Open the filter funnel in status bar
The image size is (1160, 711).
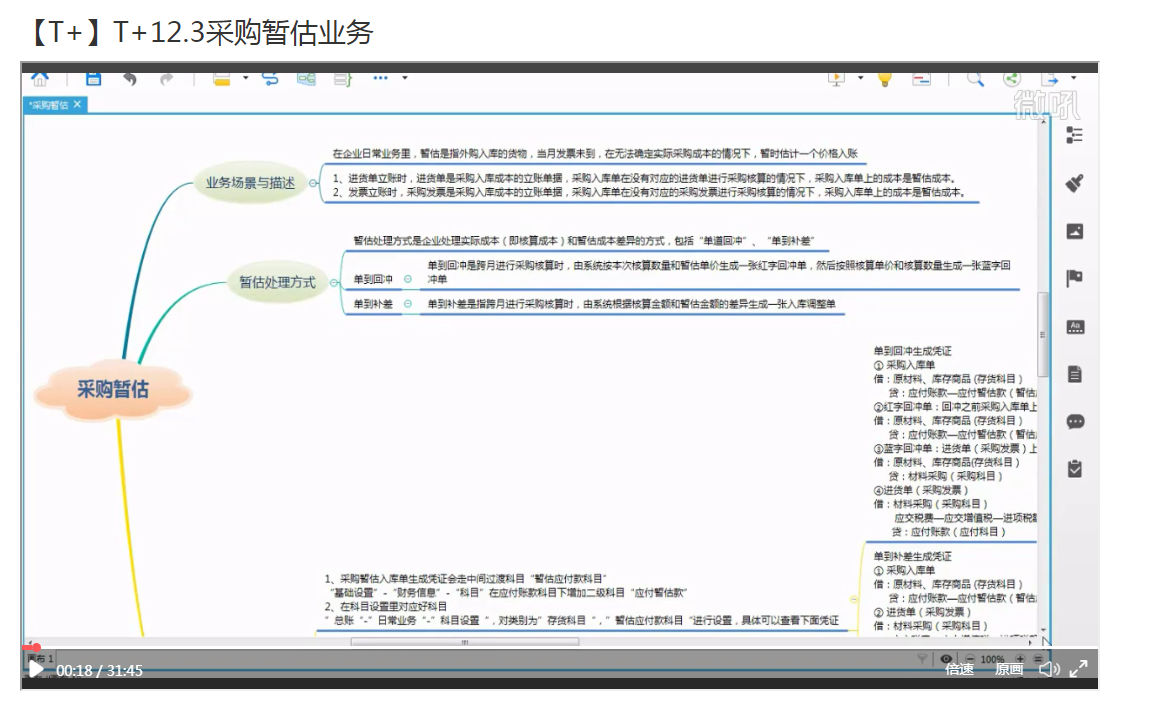(x=922, y=658)
